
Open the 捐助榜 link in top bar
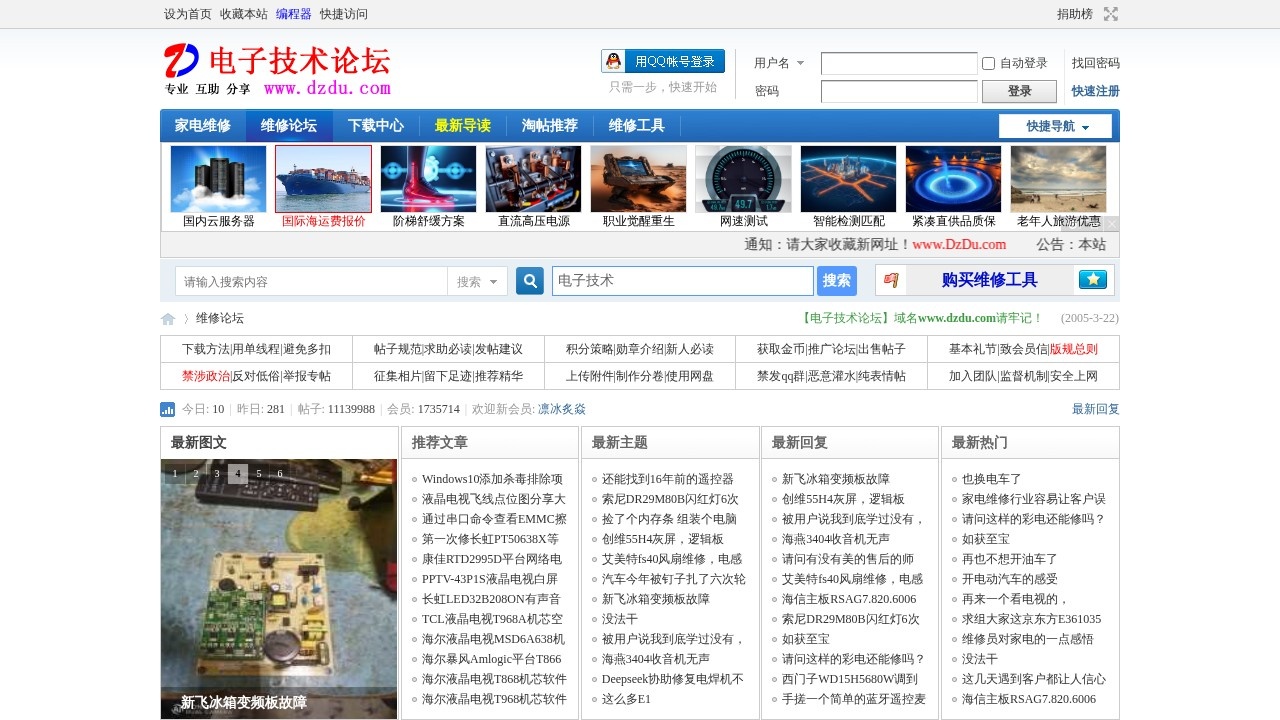coord(1075,14)
